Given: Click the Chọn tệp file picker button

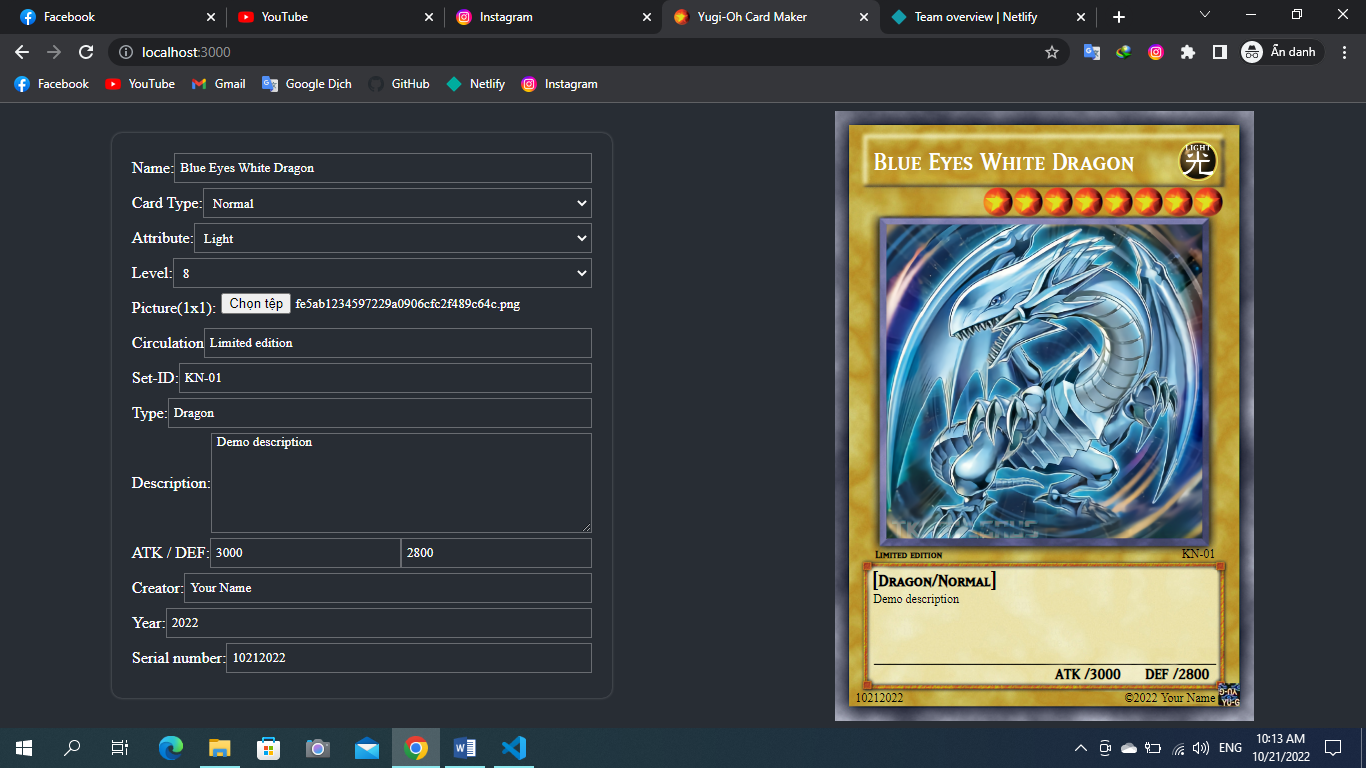Looking at the screenshot, I should [x=255, y=303].
